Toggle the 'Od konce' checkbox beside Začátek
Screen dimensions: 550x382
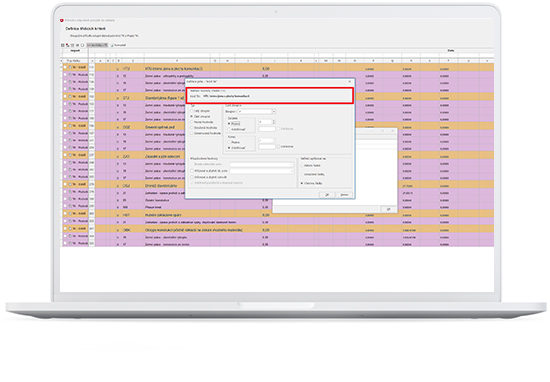[x=279, y=129]
